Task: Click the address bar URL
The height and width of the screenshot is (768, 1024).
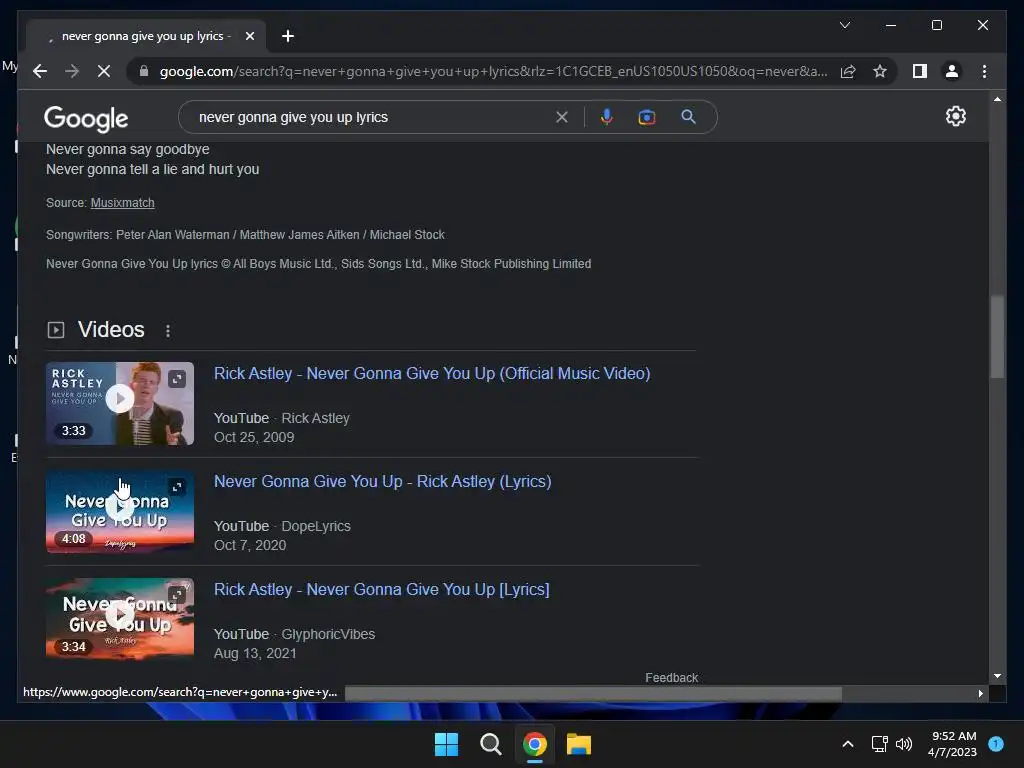Action: 493,71
